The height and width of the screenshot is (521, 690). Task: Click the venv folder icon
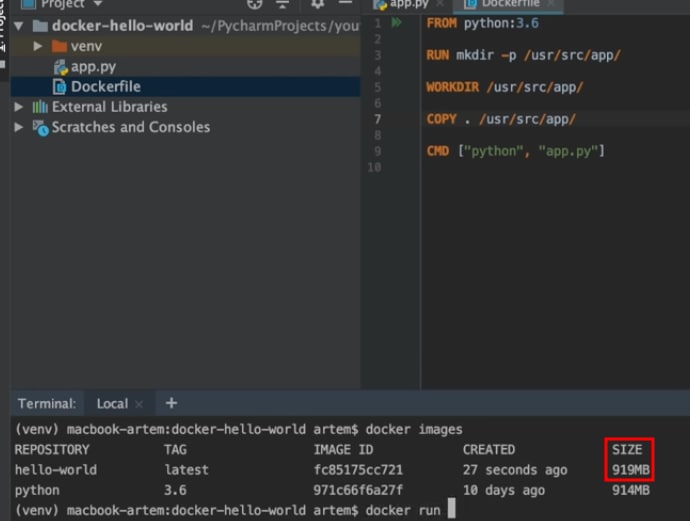[x=59, y=46]
